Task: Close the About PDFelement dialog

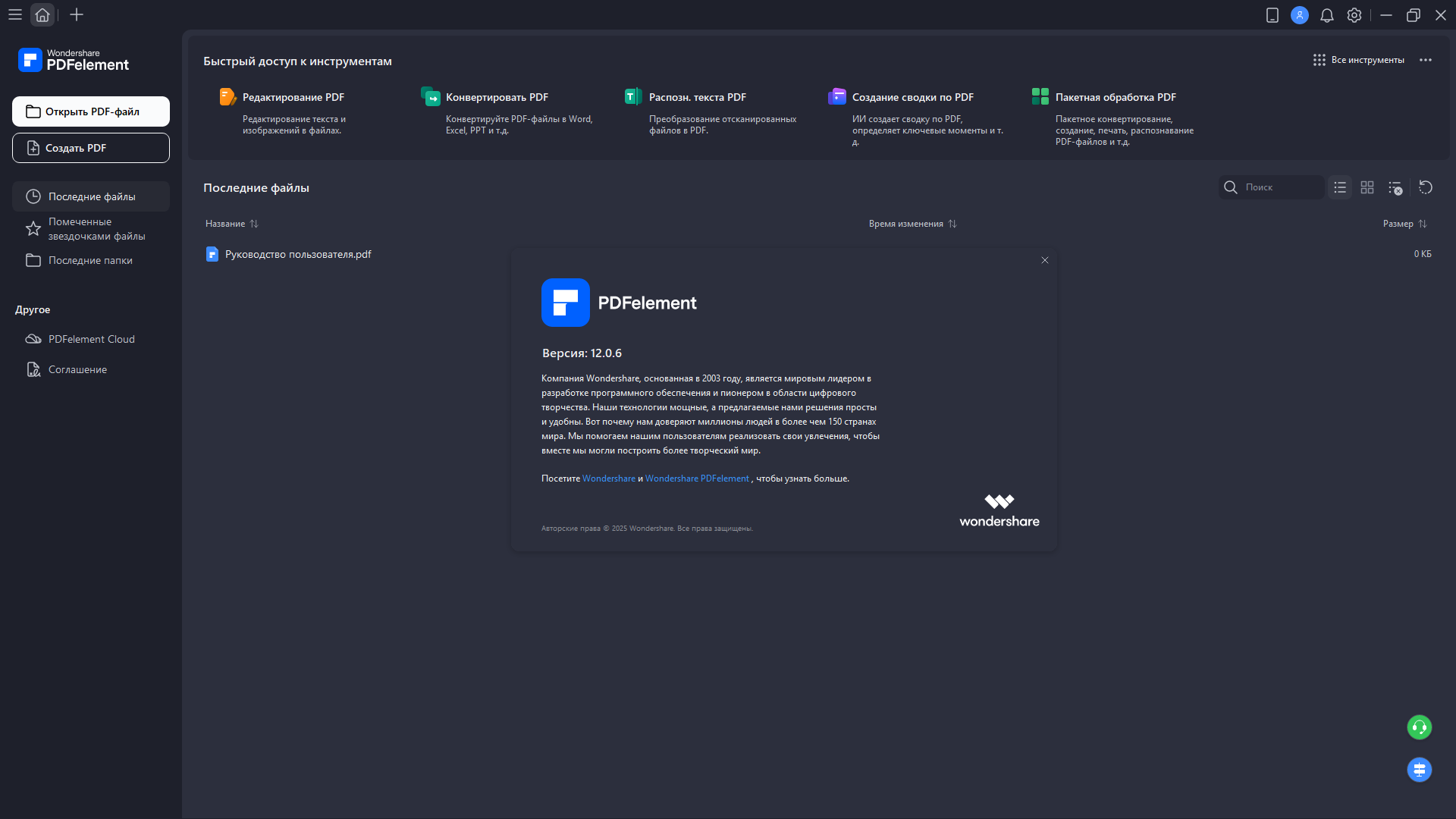Action: 1044,260
